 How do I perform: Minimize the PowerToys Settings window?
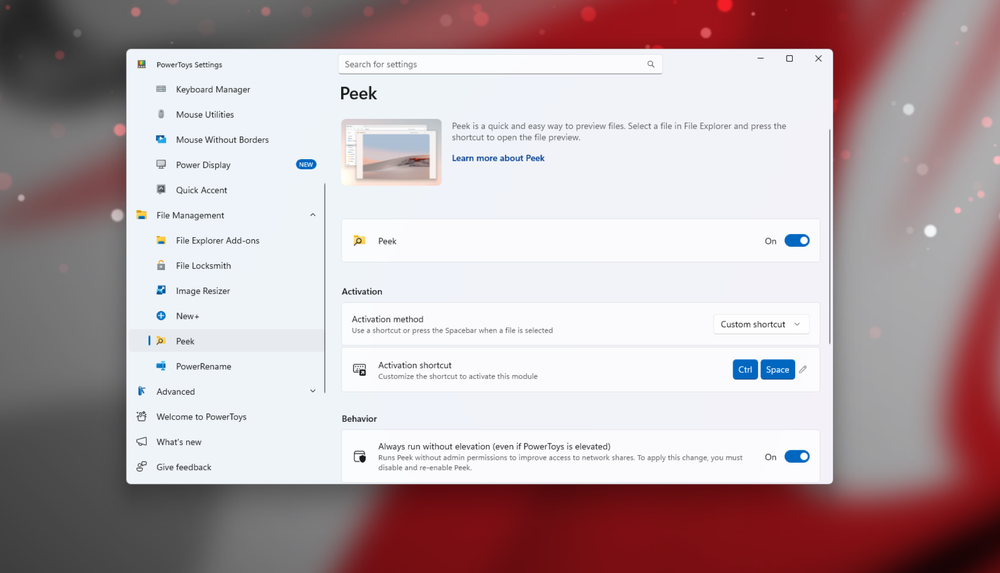click(760, 59)
